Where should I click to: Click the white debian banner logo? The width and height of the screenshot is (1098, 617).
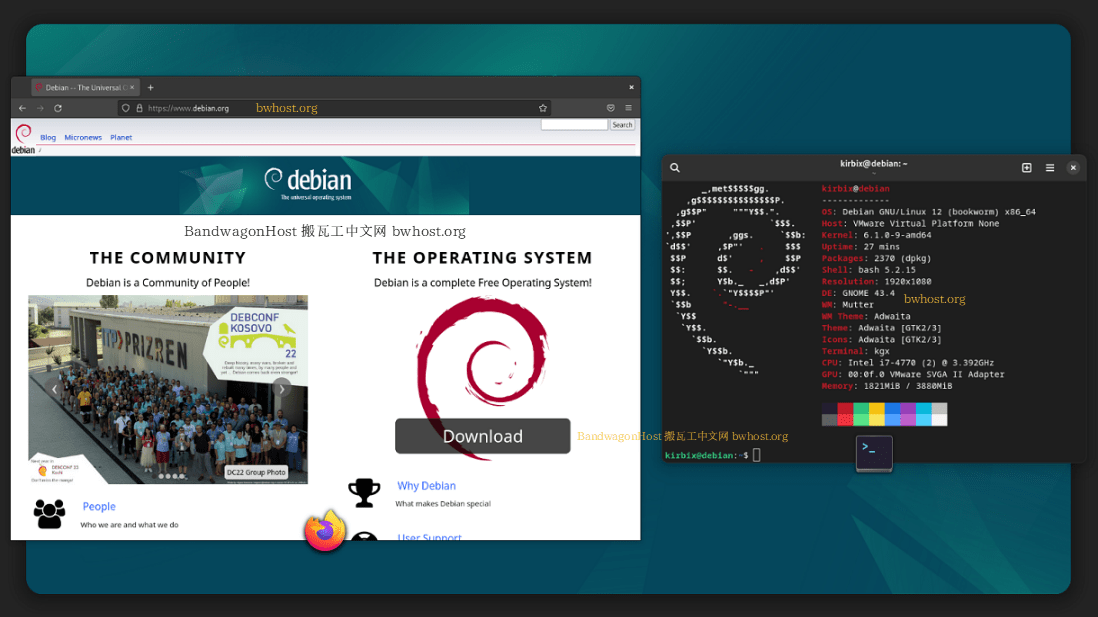coord(308,183)
